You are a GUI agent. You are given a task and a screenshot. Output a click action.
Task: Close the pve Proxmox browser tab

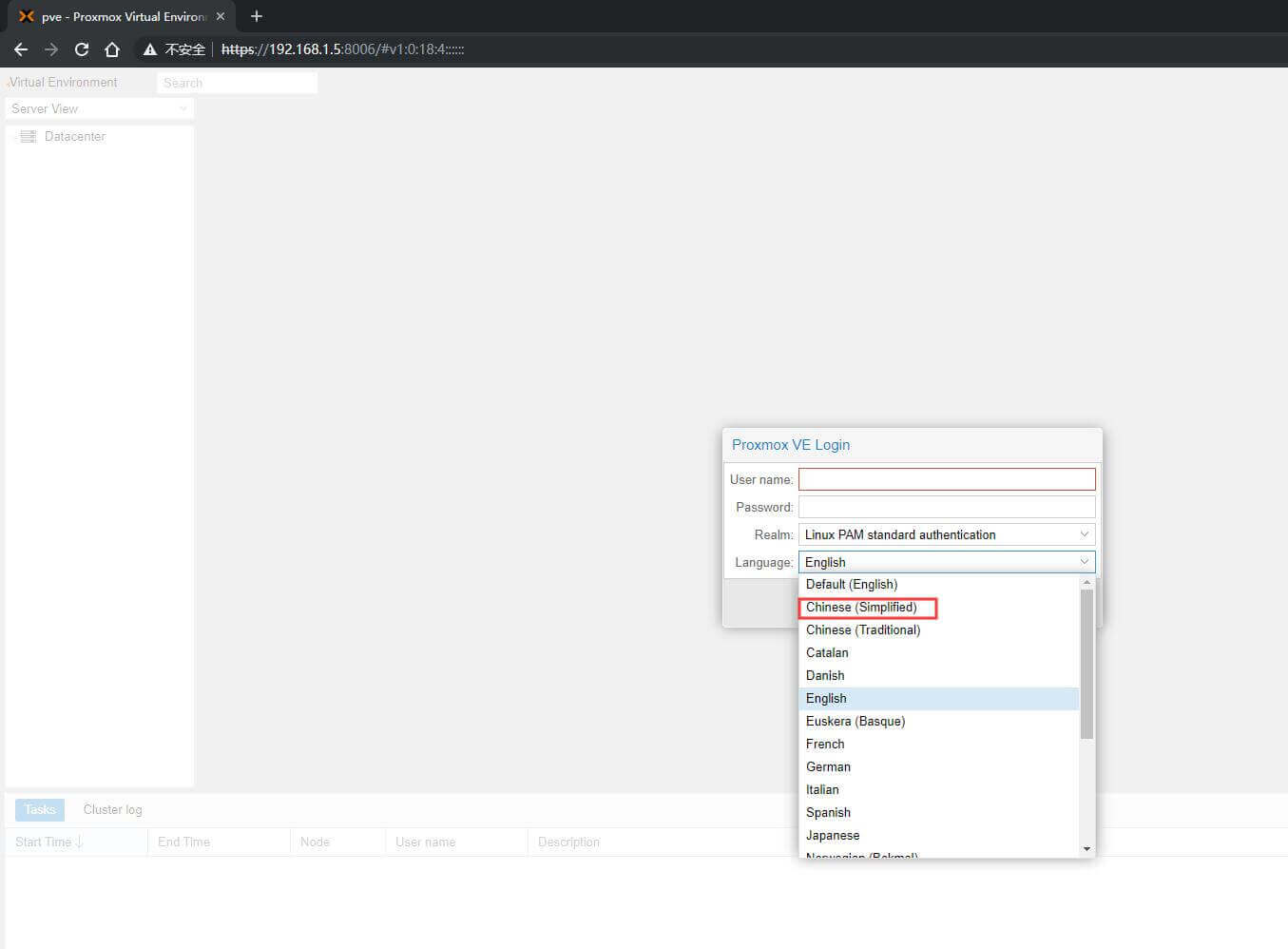221,16
